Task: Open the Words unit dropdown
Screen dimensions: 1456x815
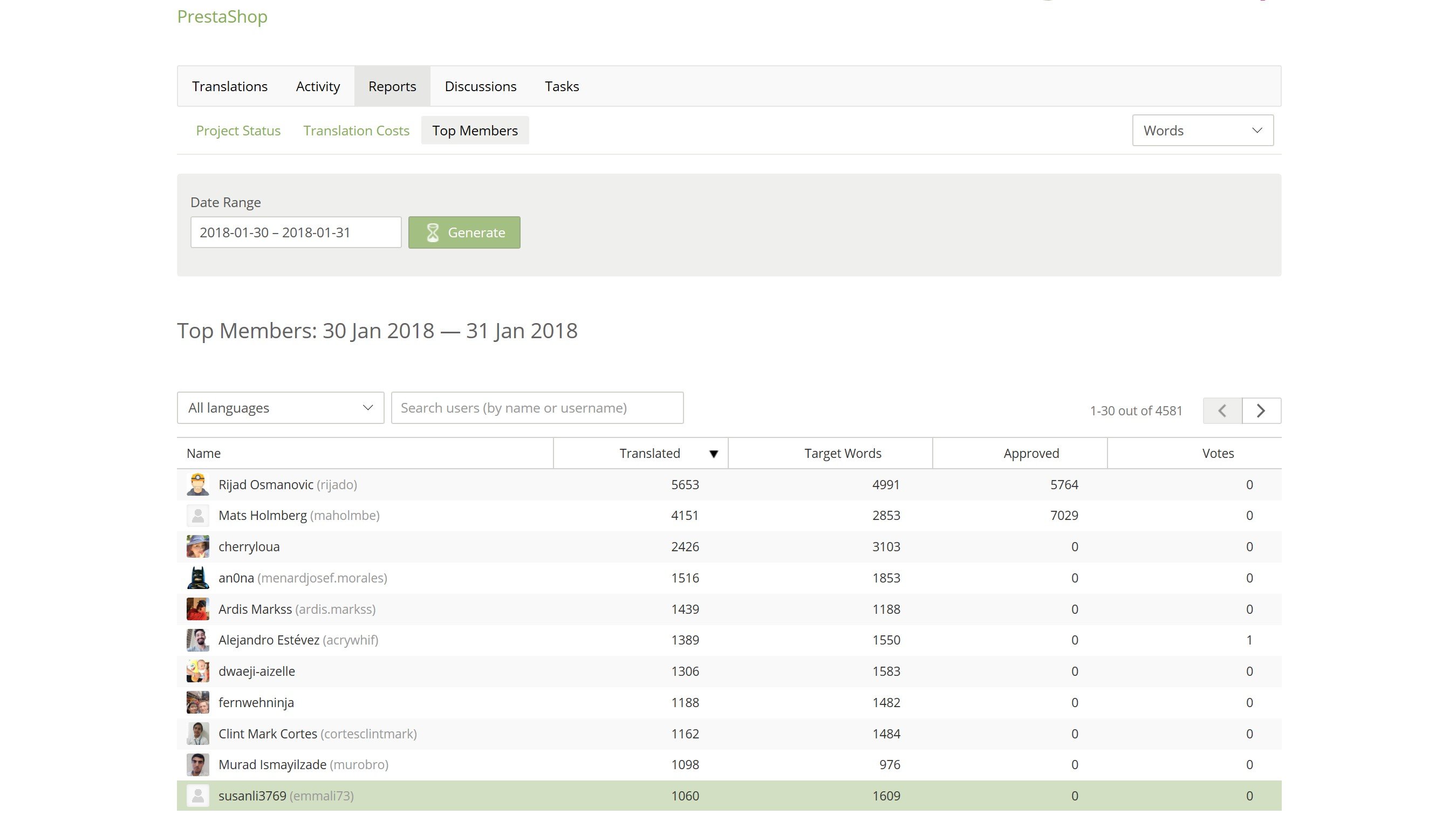Action: click(1203, 131)
